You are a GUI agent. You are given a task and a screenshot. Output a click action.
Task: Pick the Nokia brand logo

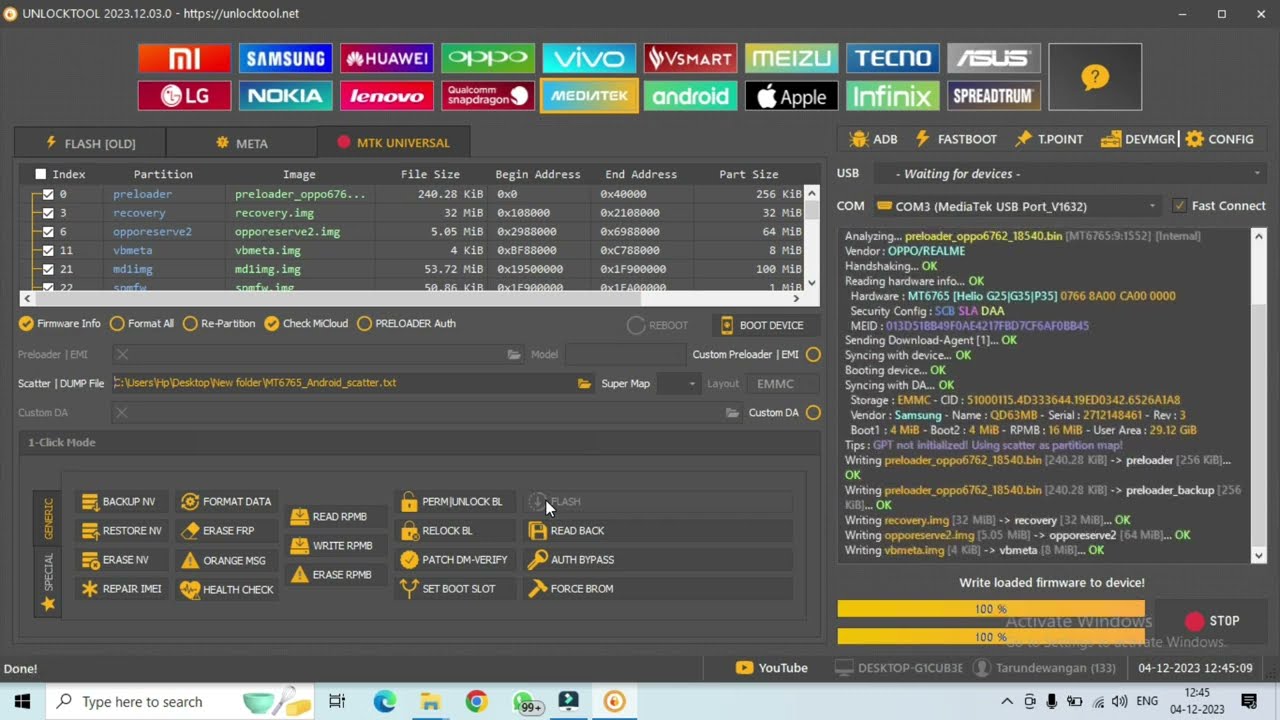pos(285,96)
